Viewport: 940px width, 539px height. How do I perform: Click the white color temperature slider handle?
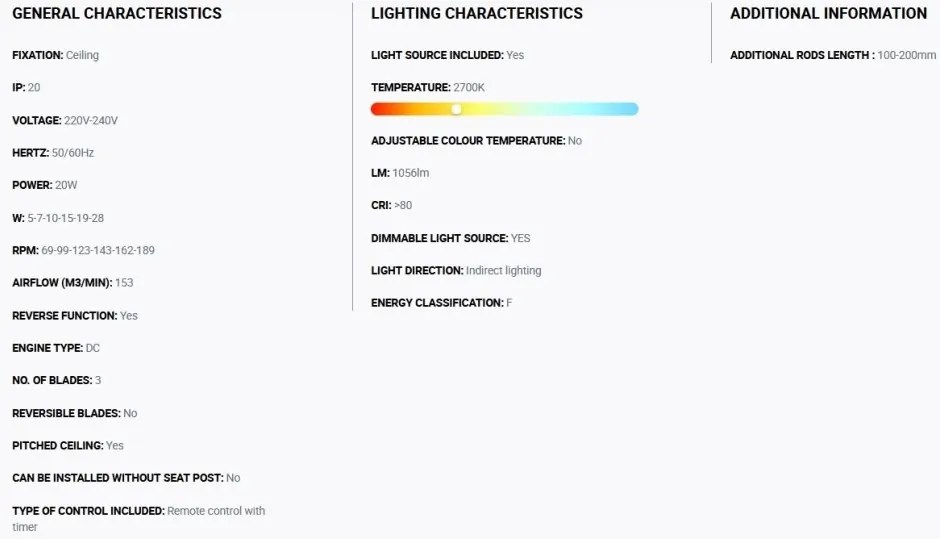456,109
